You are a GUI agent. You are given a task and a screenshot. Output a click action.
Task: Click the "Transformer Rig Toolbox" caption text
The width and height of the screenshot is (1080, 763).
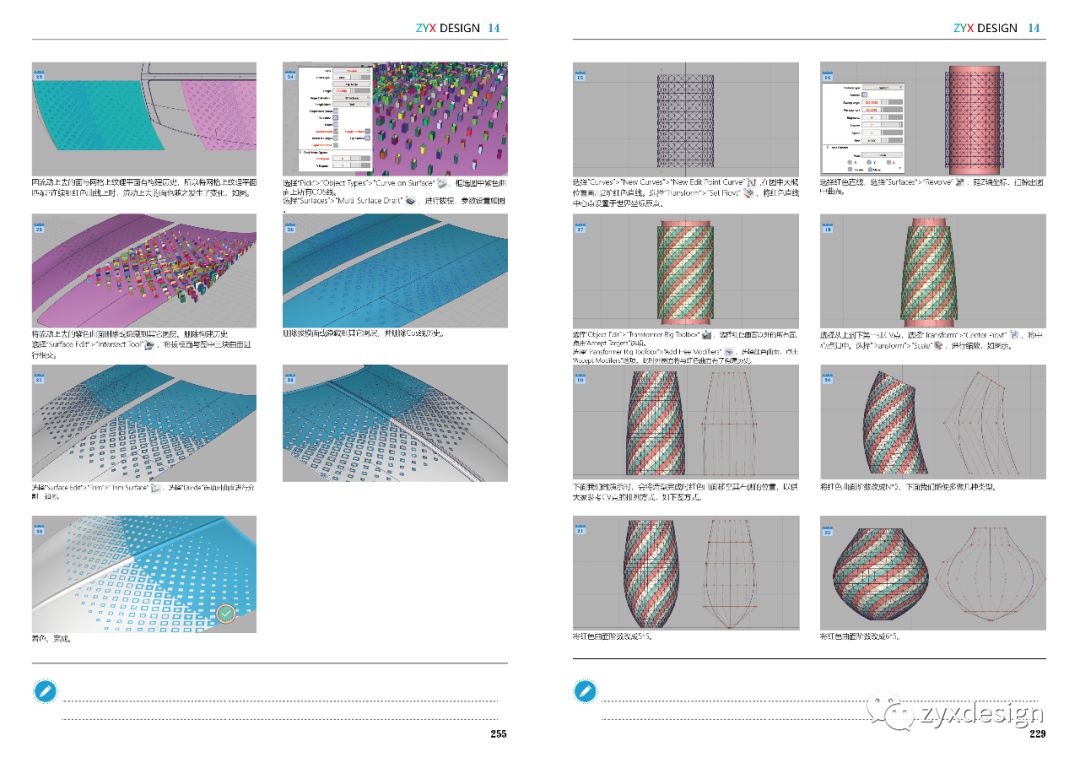tap(663, 335)
